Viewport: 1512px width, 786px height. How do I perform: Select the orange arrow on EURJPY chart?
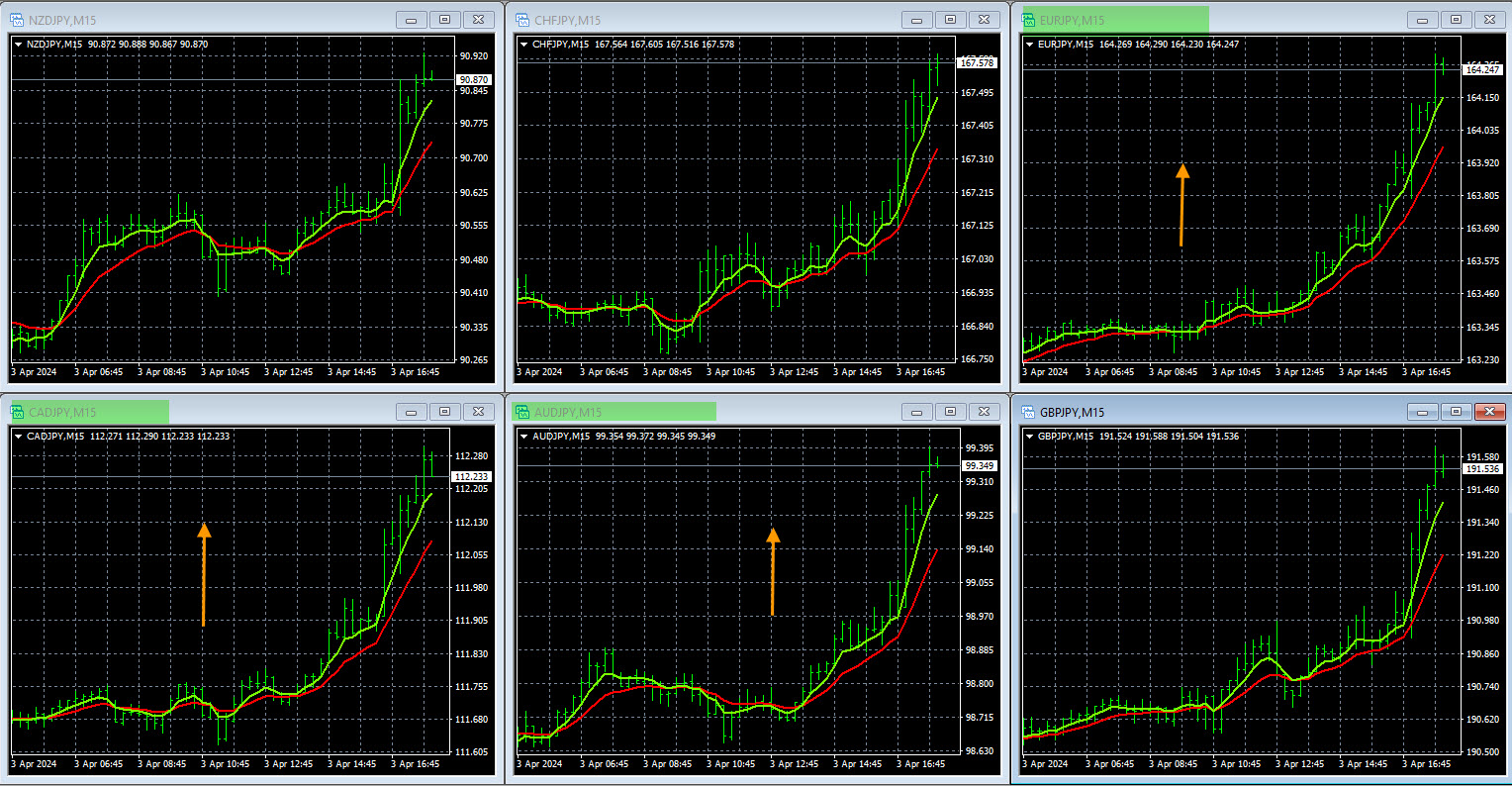(1181, 205)
